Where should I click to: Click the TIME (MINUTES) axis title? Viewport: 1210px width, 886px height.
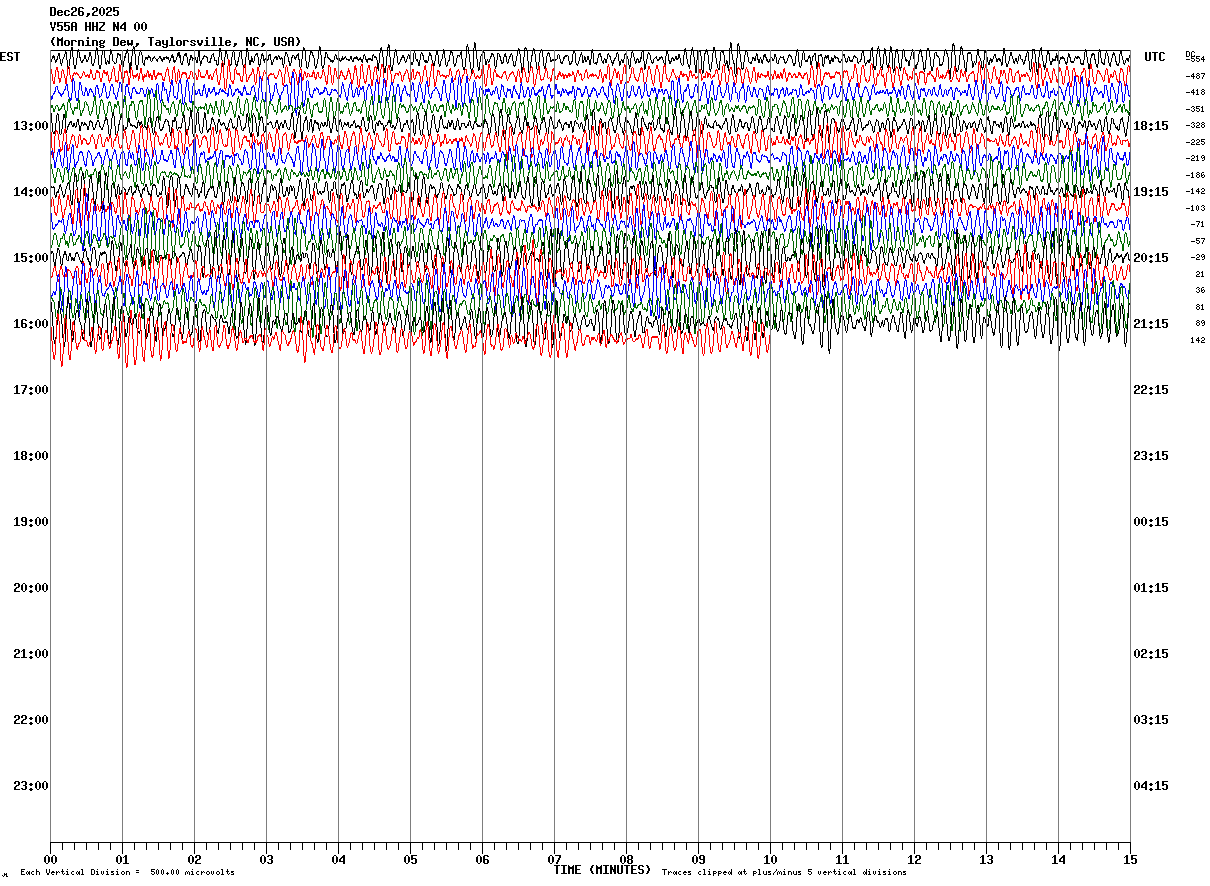[602, 869]
